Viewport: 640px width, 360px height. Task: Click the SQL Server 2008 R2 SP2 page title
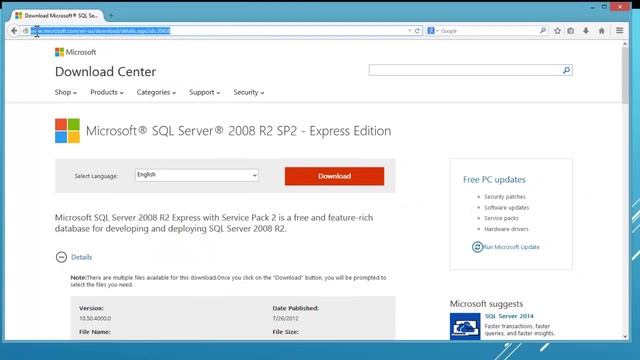238,131
